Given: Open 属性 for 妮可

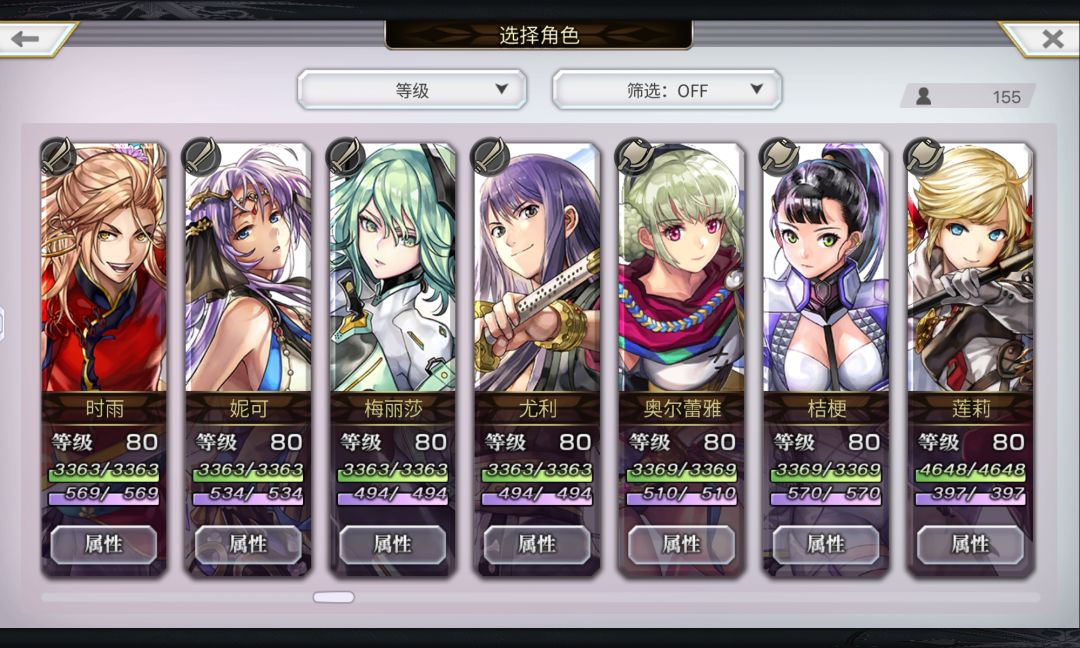Looking at the screenshot, I should (249, 544).
